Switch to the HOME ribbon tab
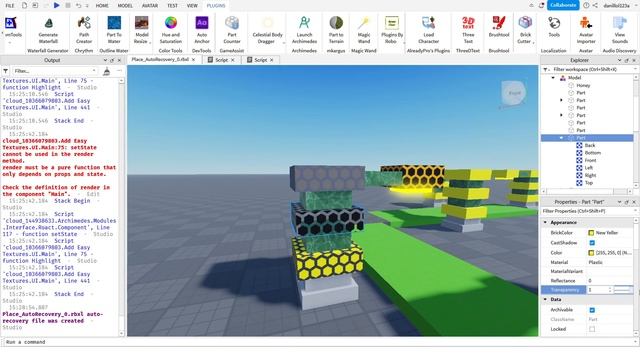This screenshot has width=640, height=360. click(102, 6)
